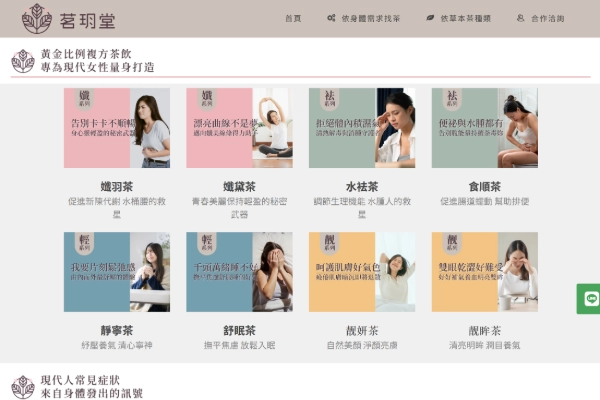Image resolution: width=600 pixels, height=400 pixels.
Task: Open the 依草本茶種類 menu item
Action: pyautogui.click(x=465, y=18)
